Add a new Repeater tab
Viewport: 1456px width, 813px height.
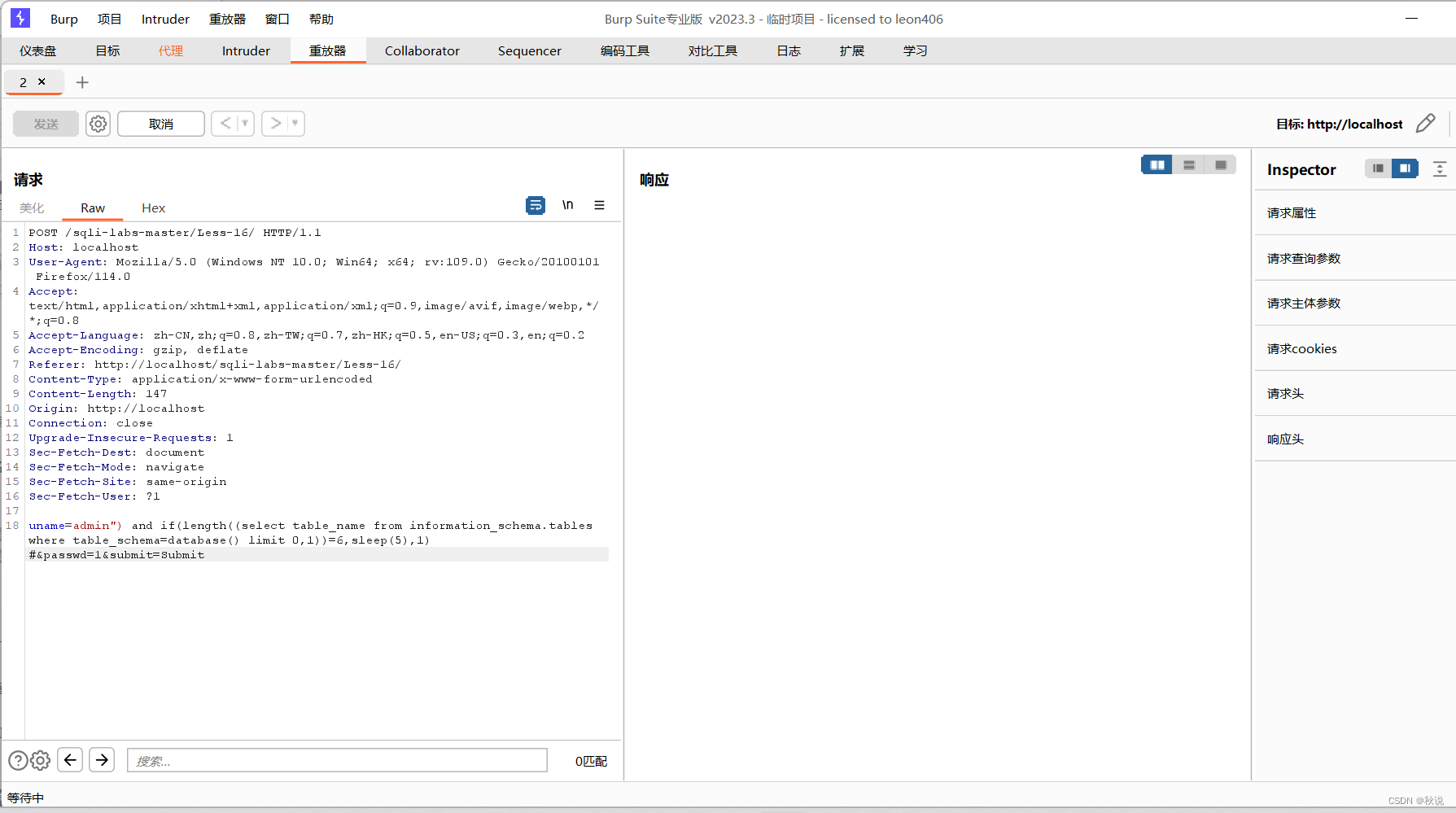pyautogui.click(x=82, y=82)
